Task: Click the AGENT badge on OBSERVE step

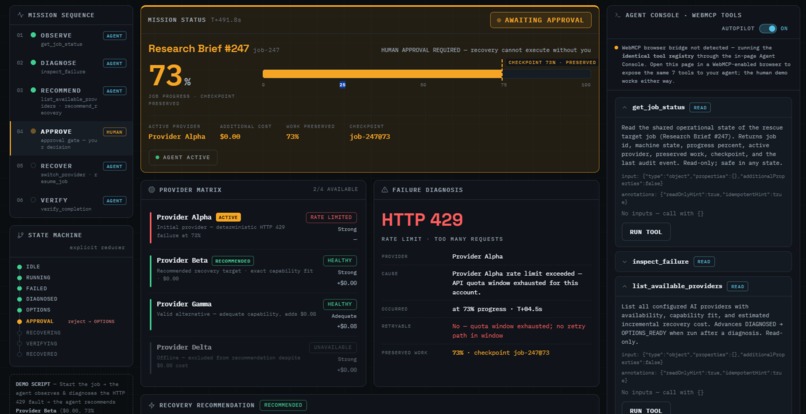Action: point(115,35)
